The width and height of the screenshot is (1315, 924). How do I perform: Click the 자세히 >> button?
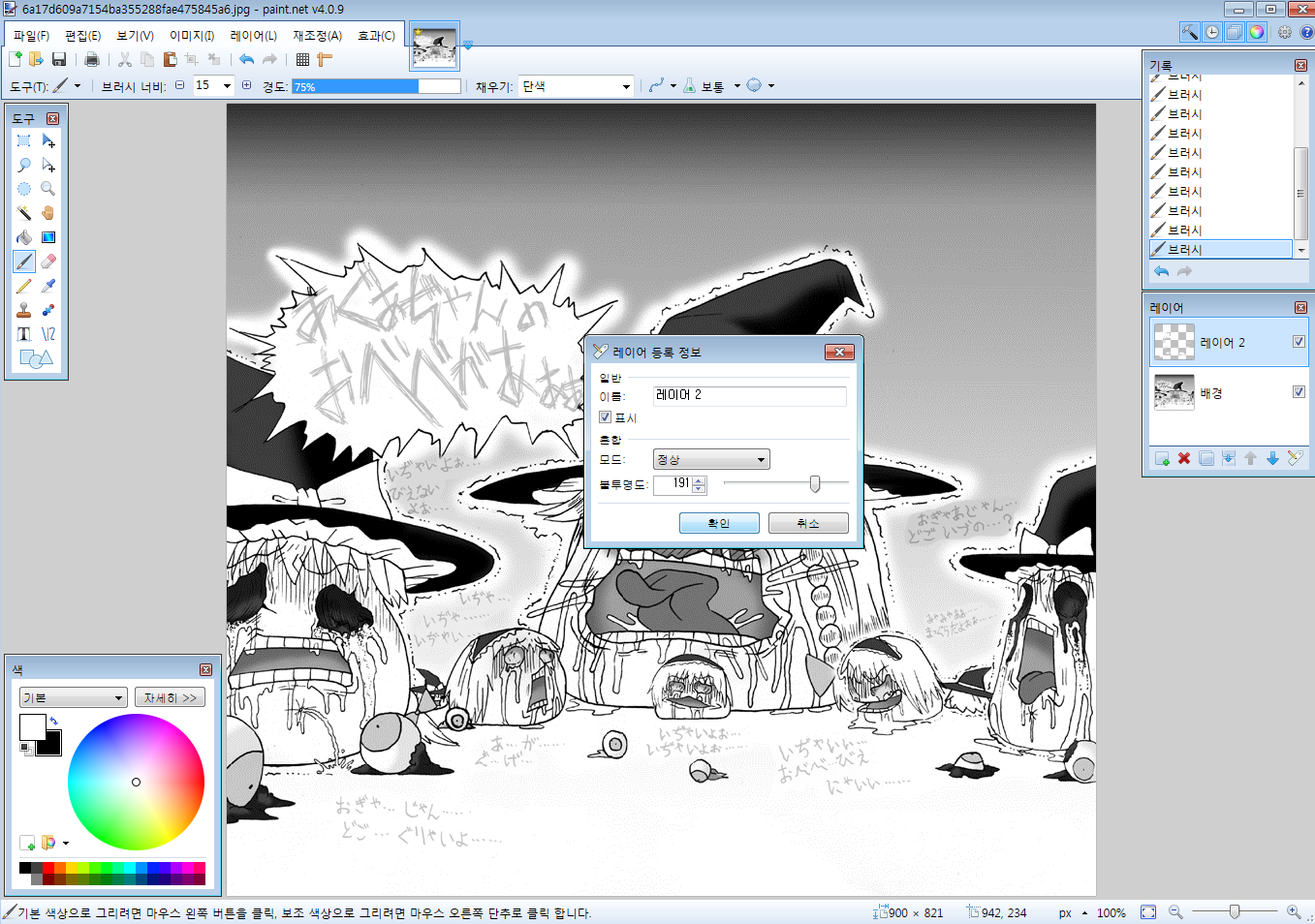pos(170,697)
